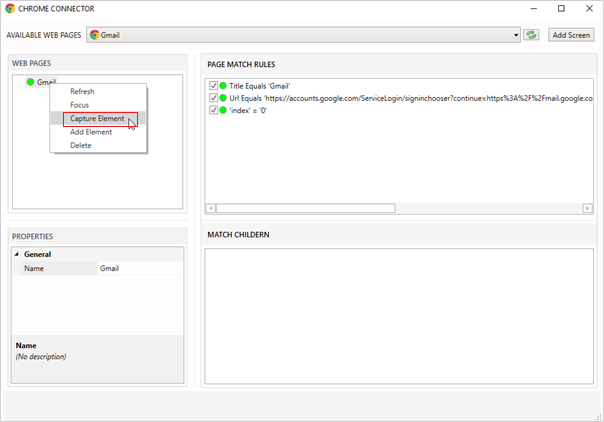Open the Available Web Pages dropdown arrow
Image resolution: width=604 pixels, height=422 pixels.
[x=516, y=35]
